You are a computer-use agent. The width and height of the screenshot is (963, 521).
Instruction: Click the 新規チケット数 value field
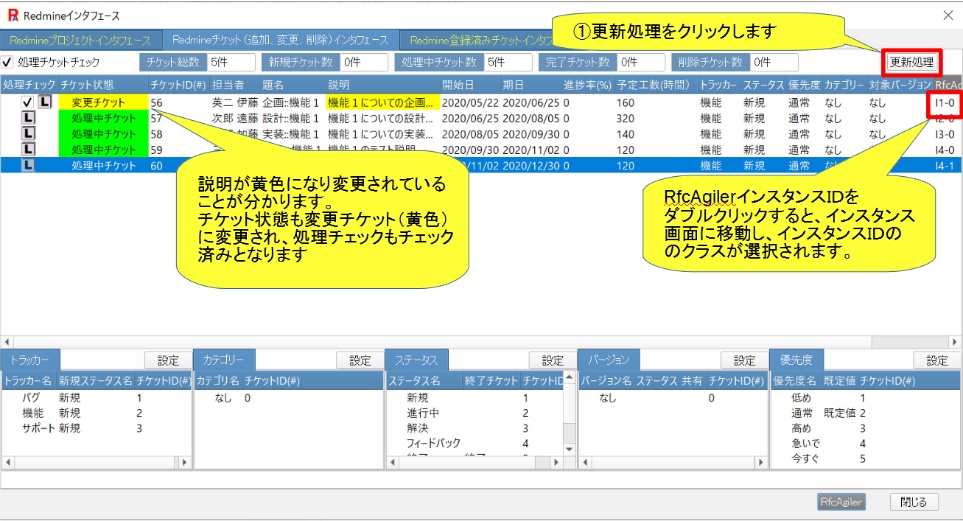click(365, 62)
